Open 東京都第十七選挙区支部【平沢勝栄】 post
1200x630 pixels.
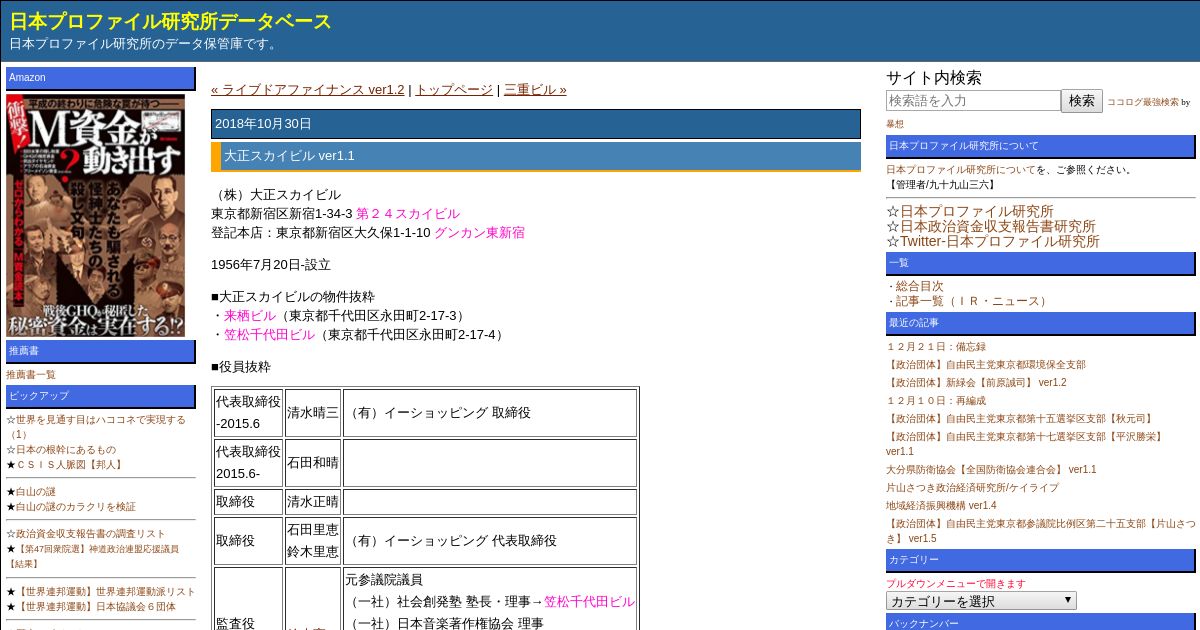click(x=1026, y=444)
